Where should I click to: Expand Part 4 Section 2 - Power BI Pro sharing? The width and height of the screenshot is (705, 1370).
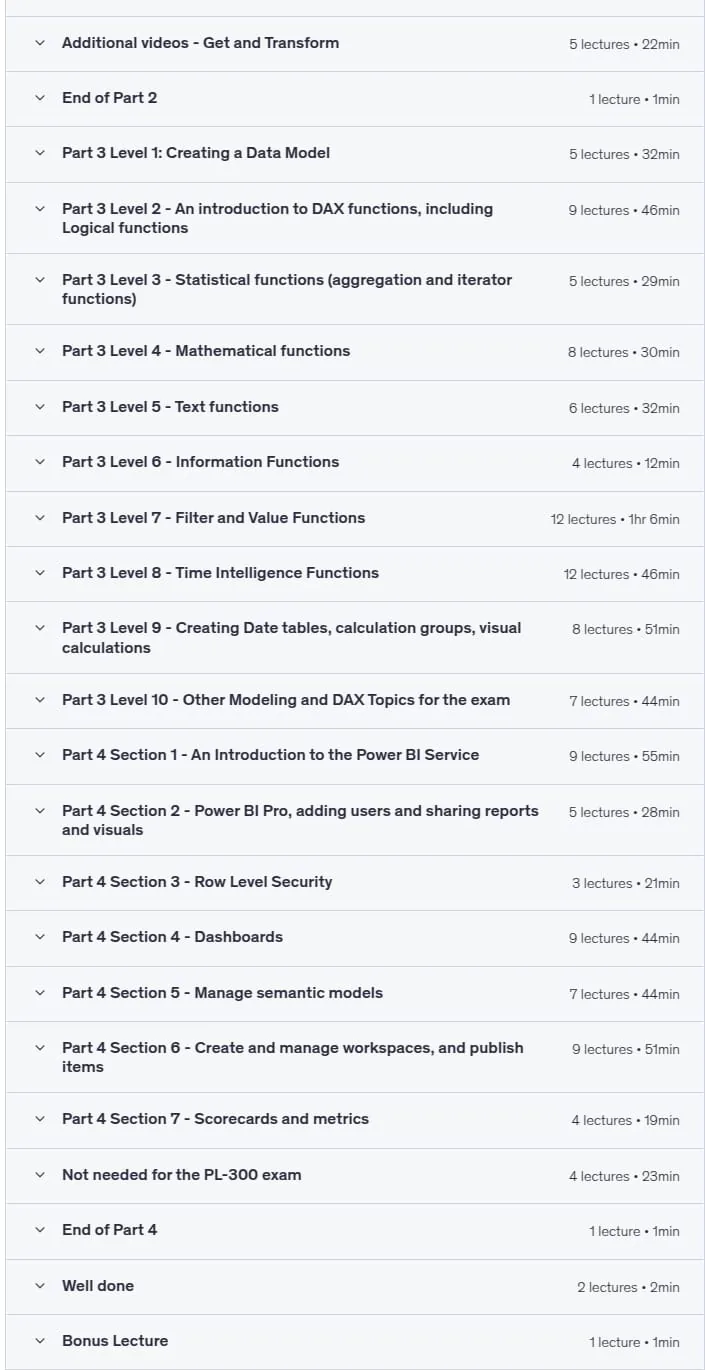[x=355, y=820]
